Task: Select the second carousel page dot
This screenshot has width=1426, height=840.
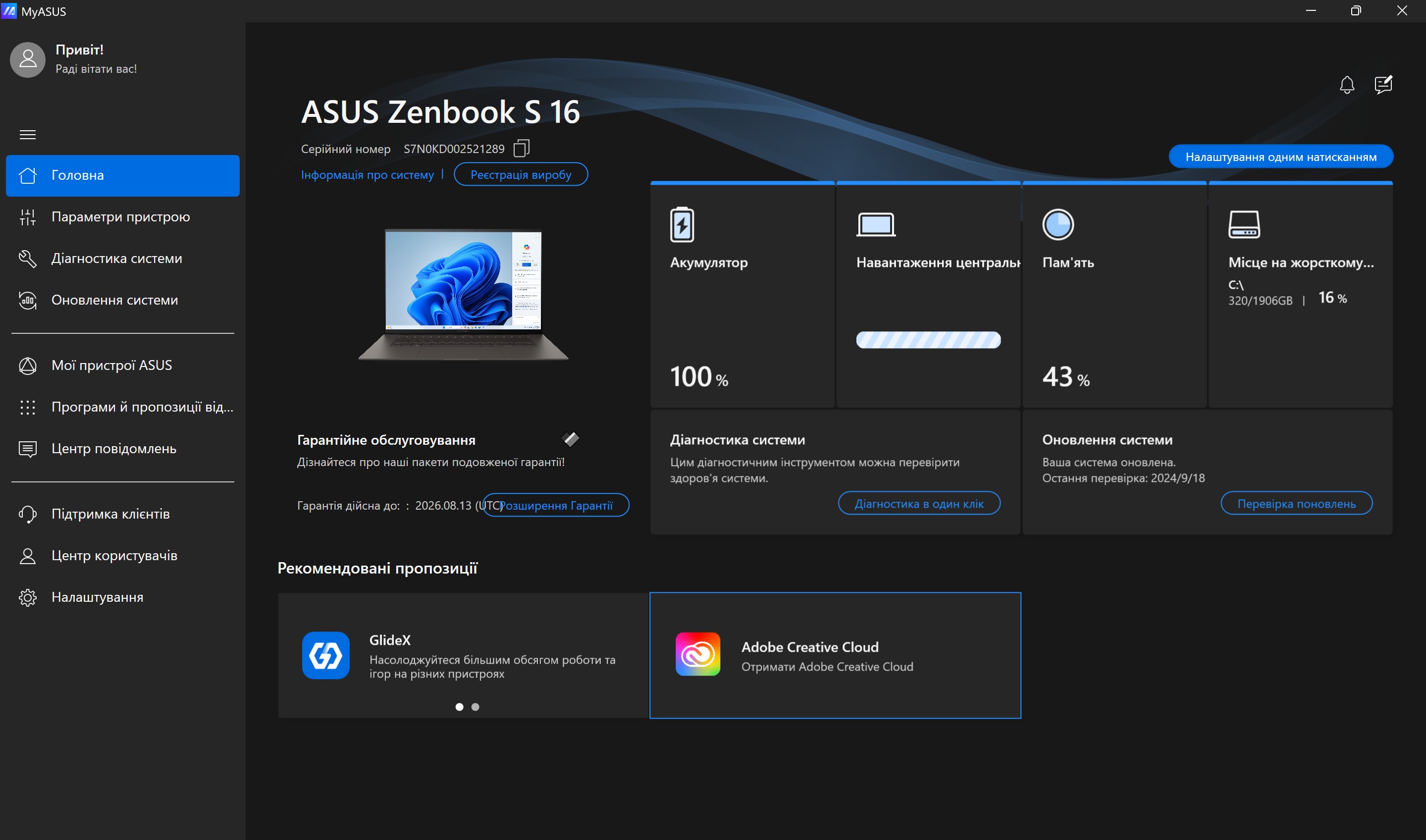Action: coord(475,707)
